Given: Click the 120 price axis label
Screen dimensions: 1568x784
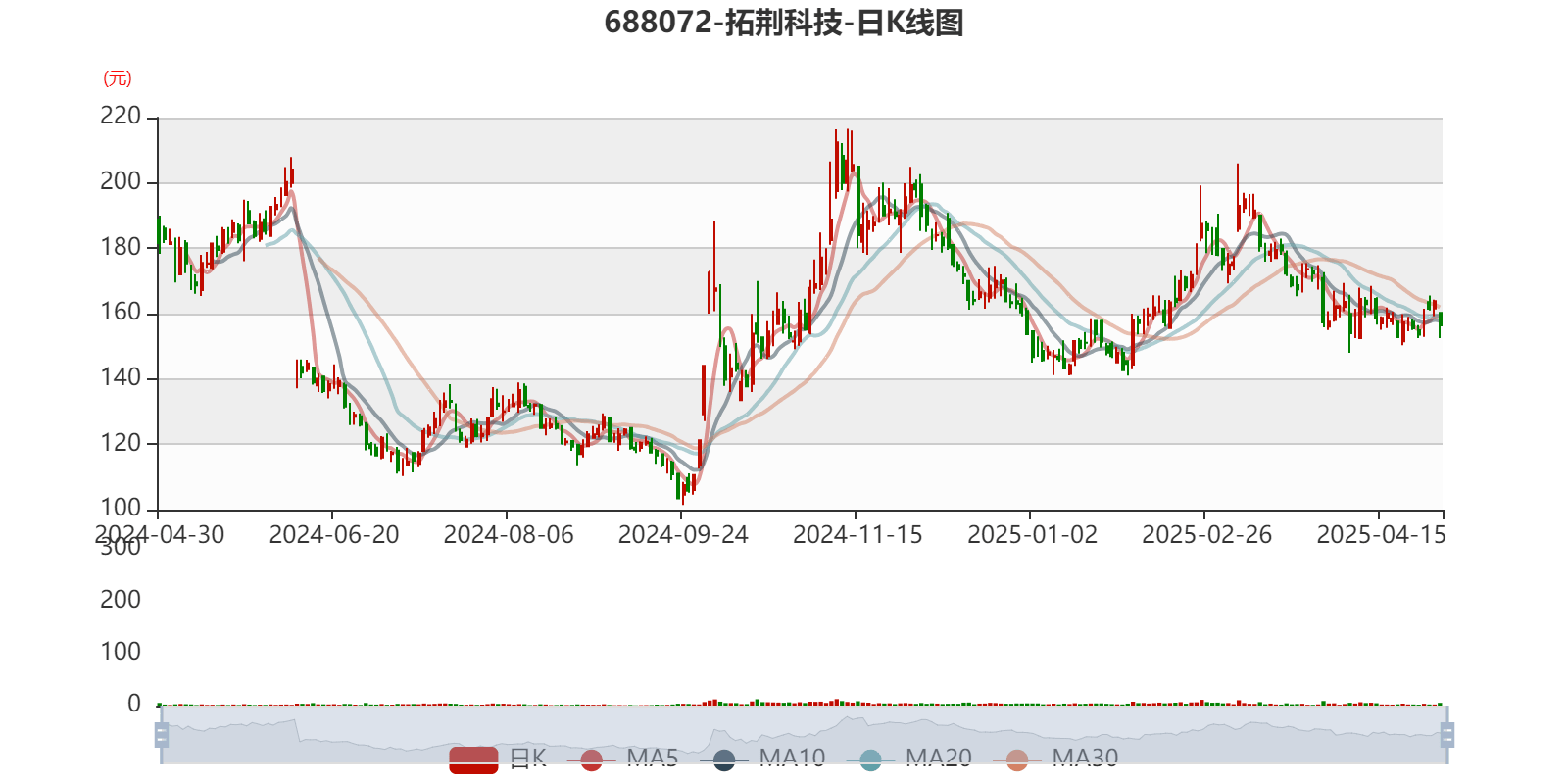Looking at the screenshot, I should click(x=121, y=443).
